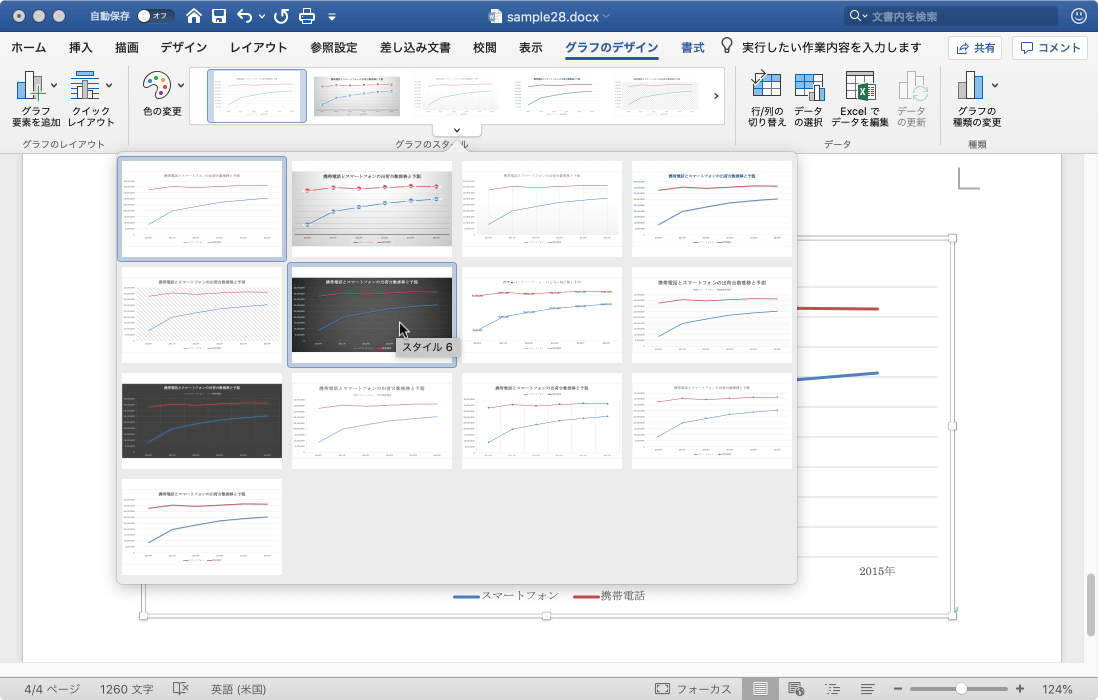This screenshot has width=1098, height=700.
Task: Click the コメント button
Action: (1050, 48)
